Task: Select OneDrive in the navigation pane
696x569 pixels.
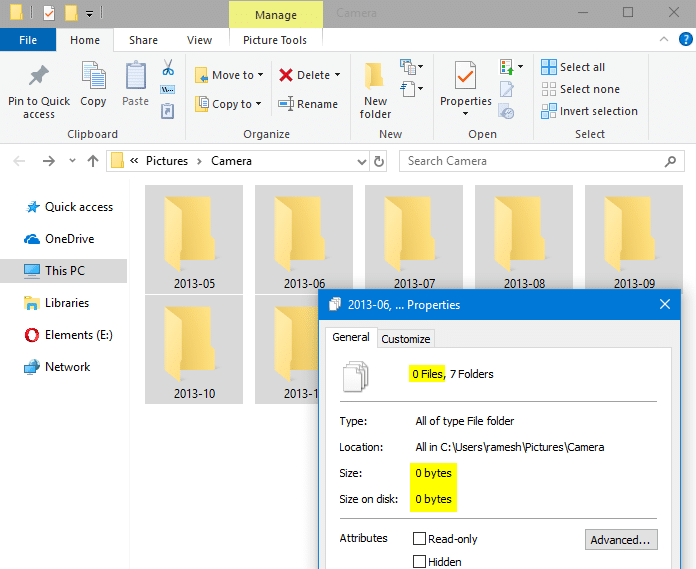Action: tap(69, 239)
